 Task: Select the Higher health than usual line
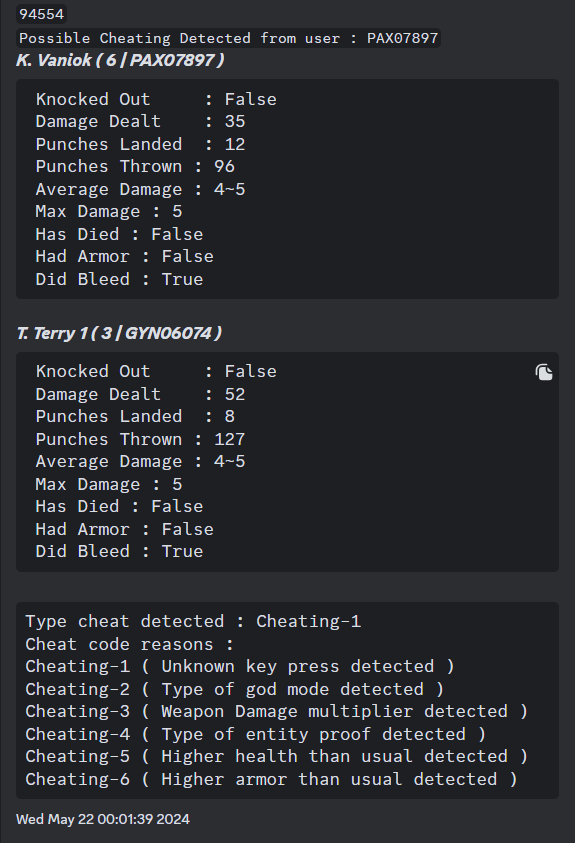pos(276,756)
